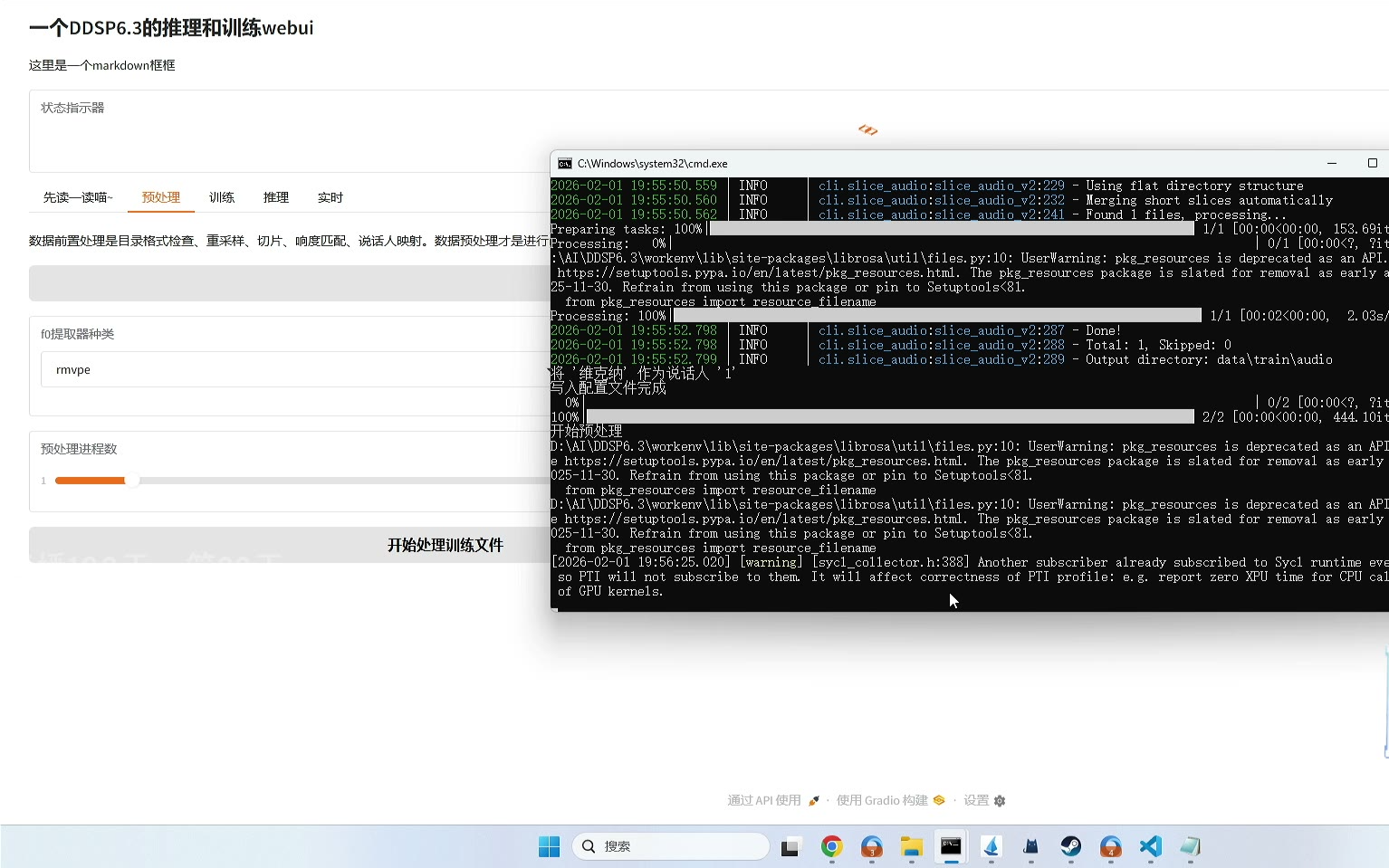Open the black cat app on the taskbar

[1030, 846]
